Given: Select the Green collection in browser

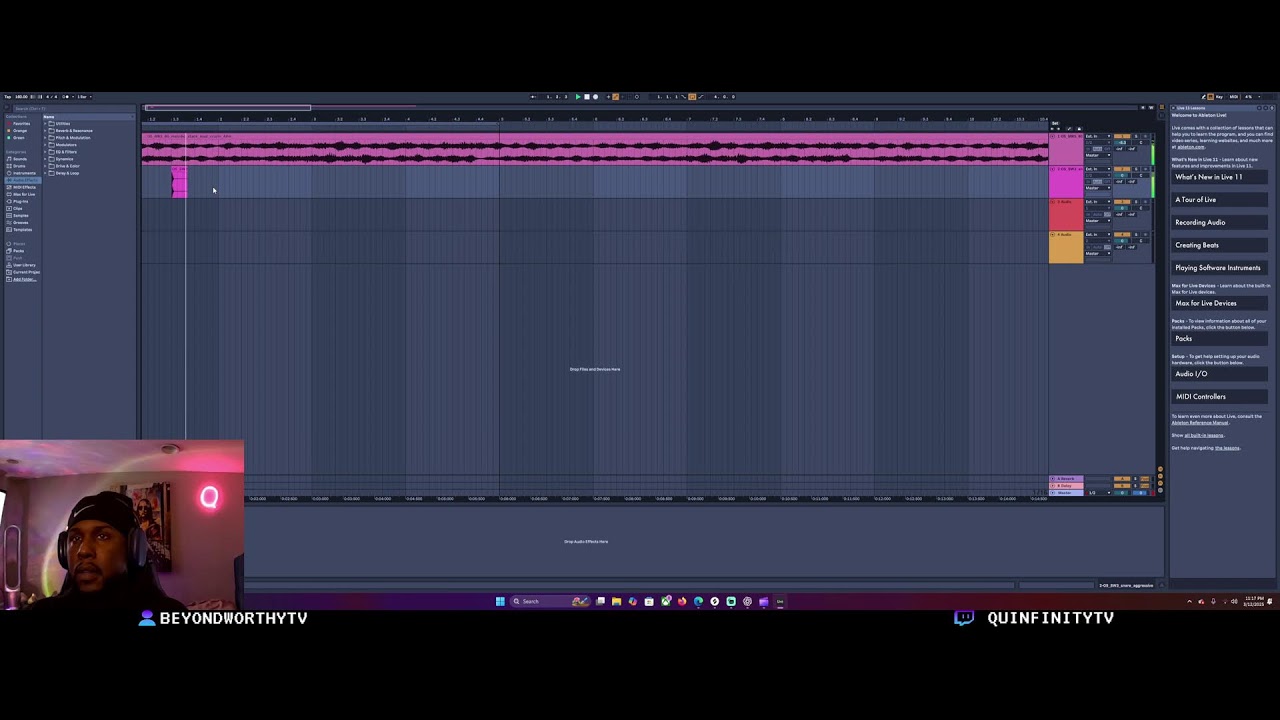Looking at the screenshot, I should [18, 138].
